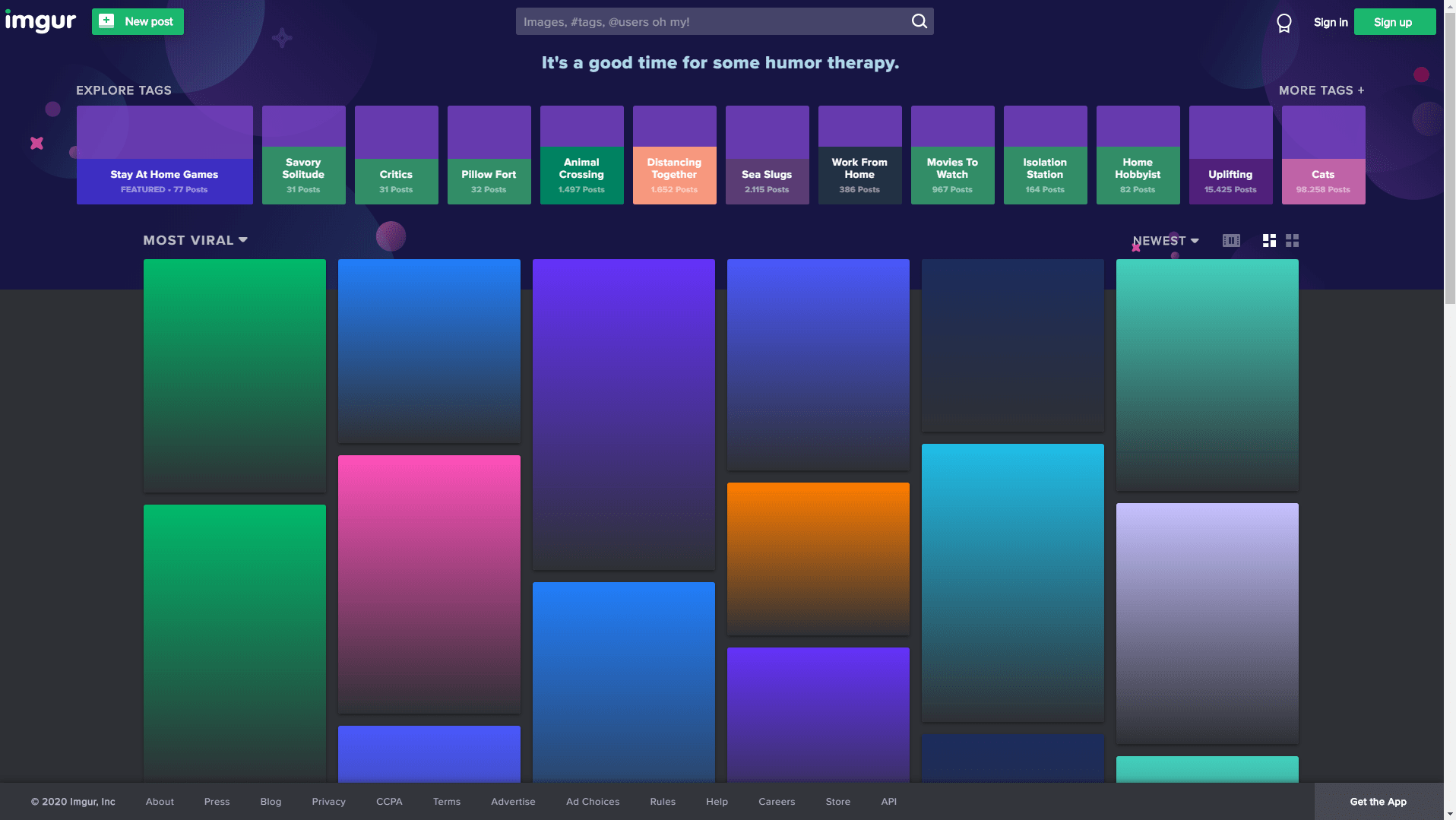This screenshot has width=1456, height=820.
Task: Open the Store footer link
Action: tap(838, 802)
